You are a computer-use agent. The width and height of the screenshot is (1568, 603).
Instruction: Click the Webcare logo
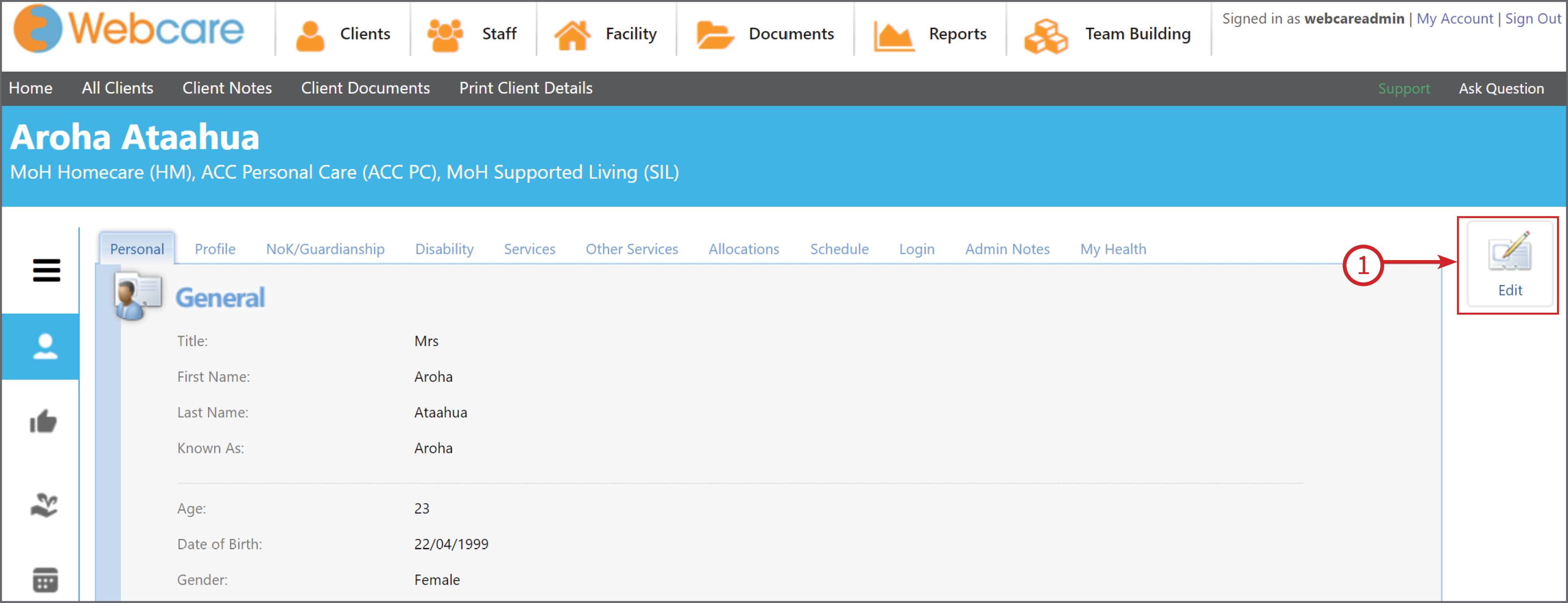(x=129, y=29)
